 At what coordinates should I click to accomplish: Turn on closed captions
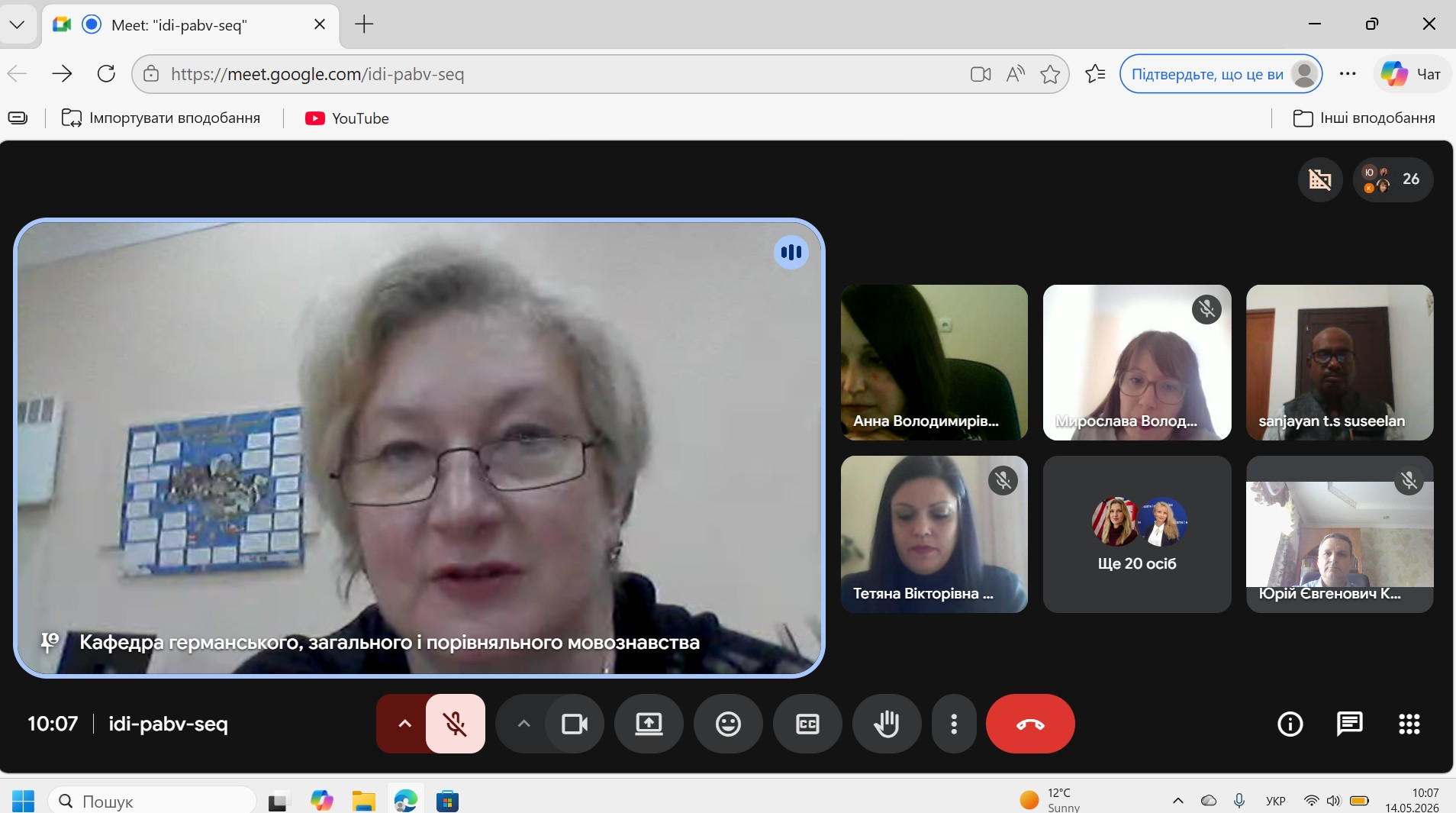[807, 724]
